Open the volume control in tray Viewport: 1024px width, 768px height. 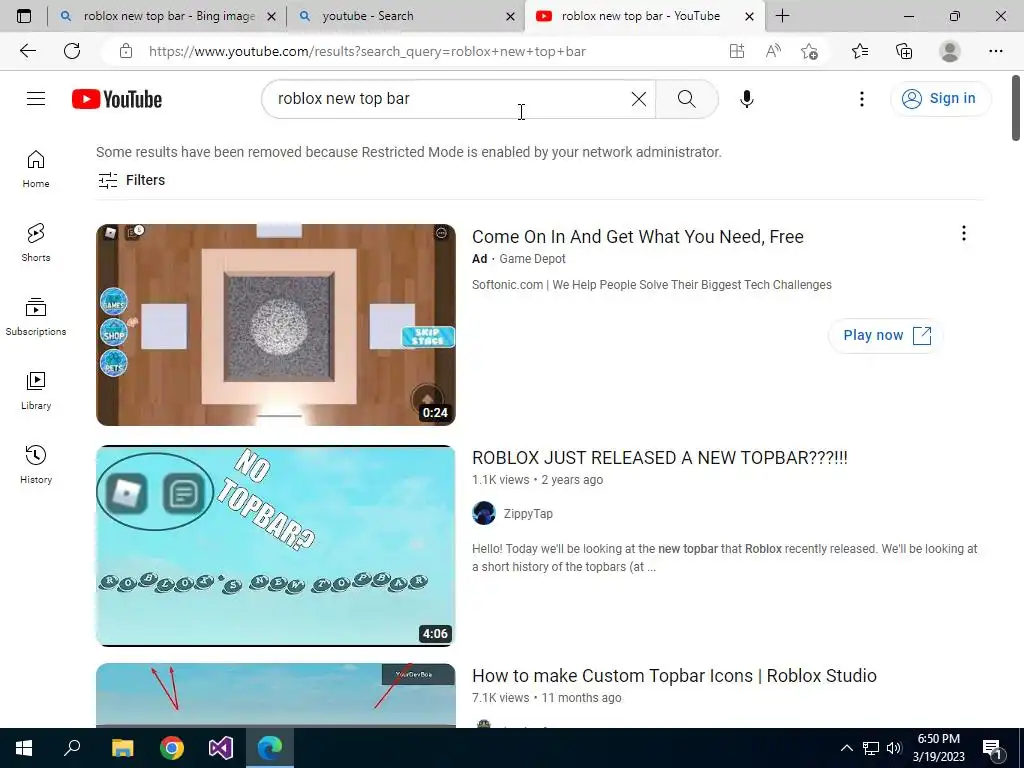[894, 748]
